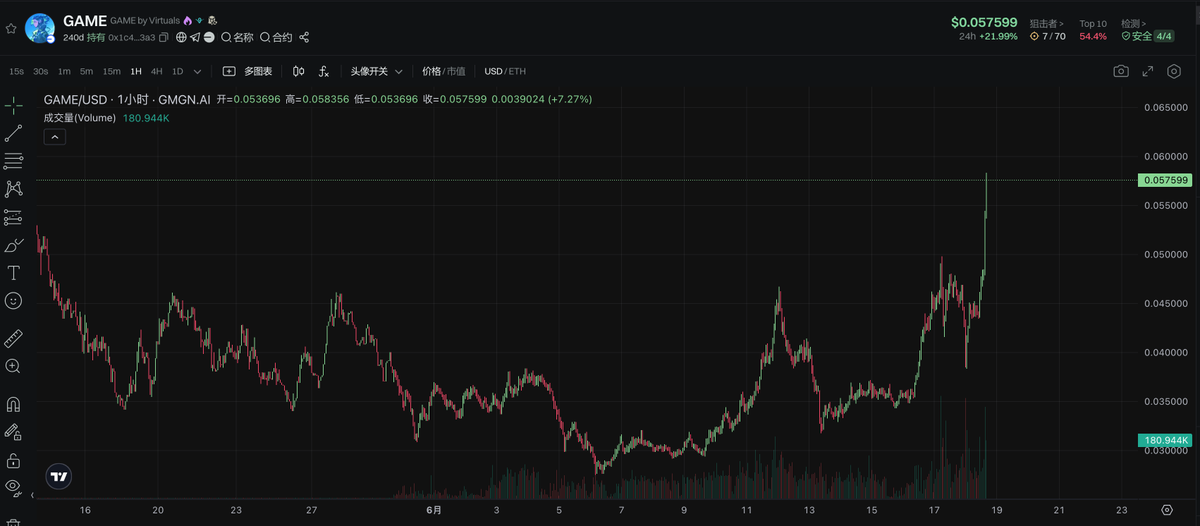
Task: Open the 检测 security check link
Action: 1134,23
